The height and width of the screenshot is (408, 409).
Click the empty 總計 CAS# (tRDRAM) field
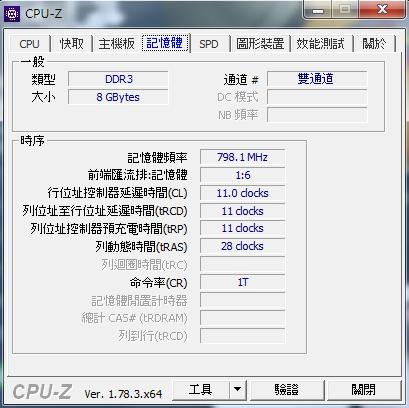pyautogui.click(x=242, y=318)
